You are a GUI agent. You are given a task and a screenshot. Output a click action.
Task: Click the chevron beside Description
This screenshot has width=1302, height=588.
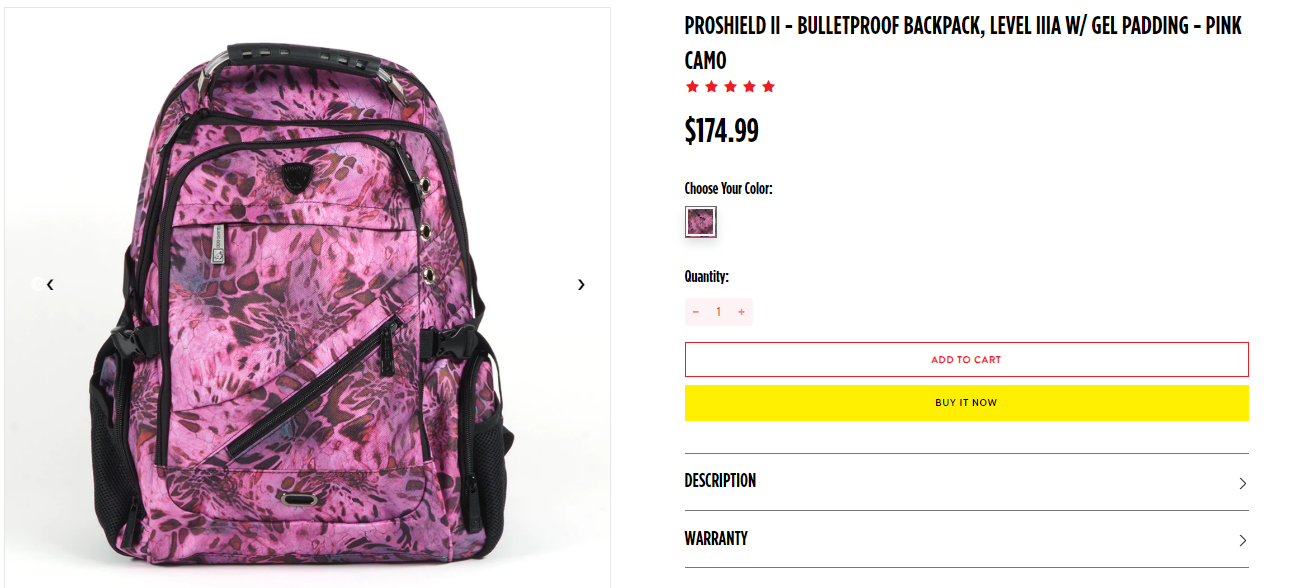(1243, 483)
